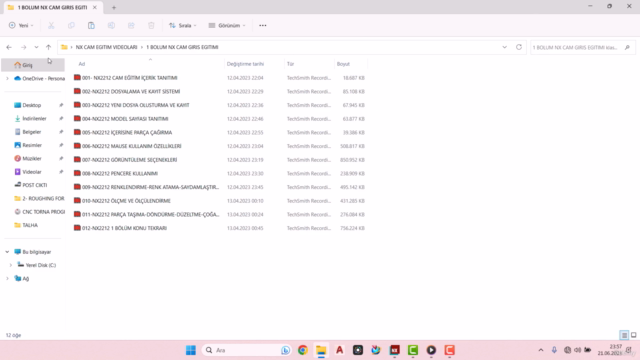Screen dimensions: 640x360
Task: Open Belgeler folder in sidebar
Action: [x=31, y=132]
